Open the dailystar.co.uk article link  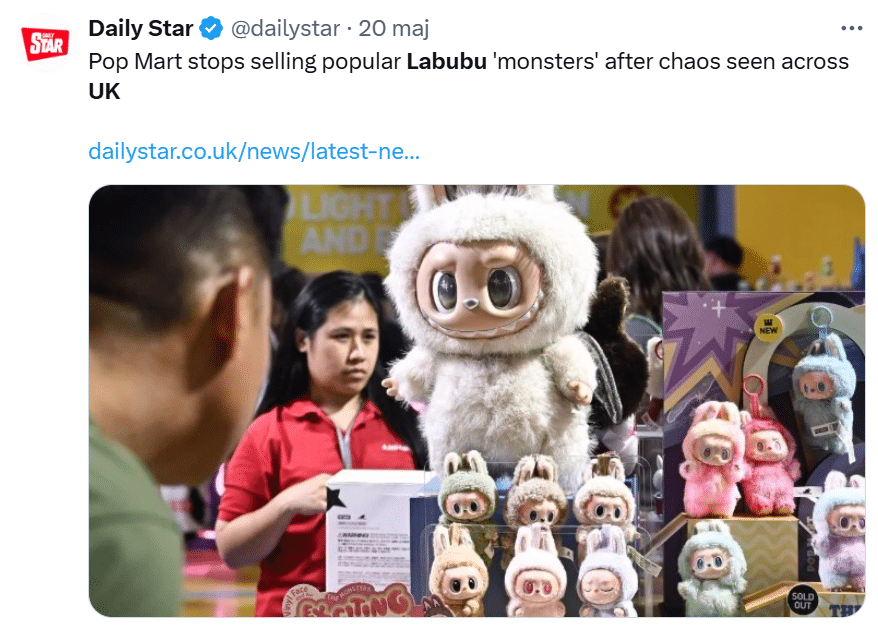[x=254, y=151]
